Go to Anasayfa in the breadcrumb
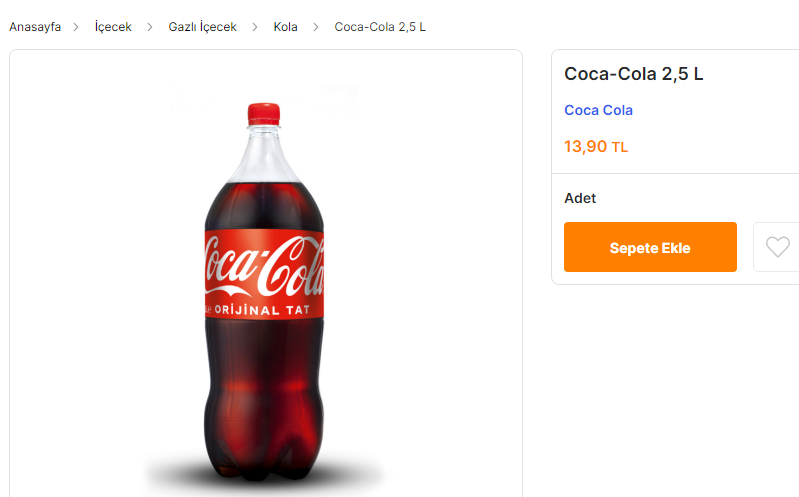Screen dimensions: 799x497 point(35,27)
